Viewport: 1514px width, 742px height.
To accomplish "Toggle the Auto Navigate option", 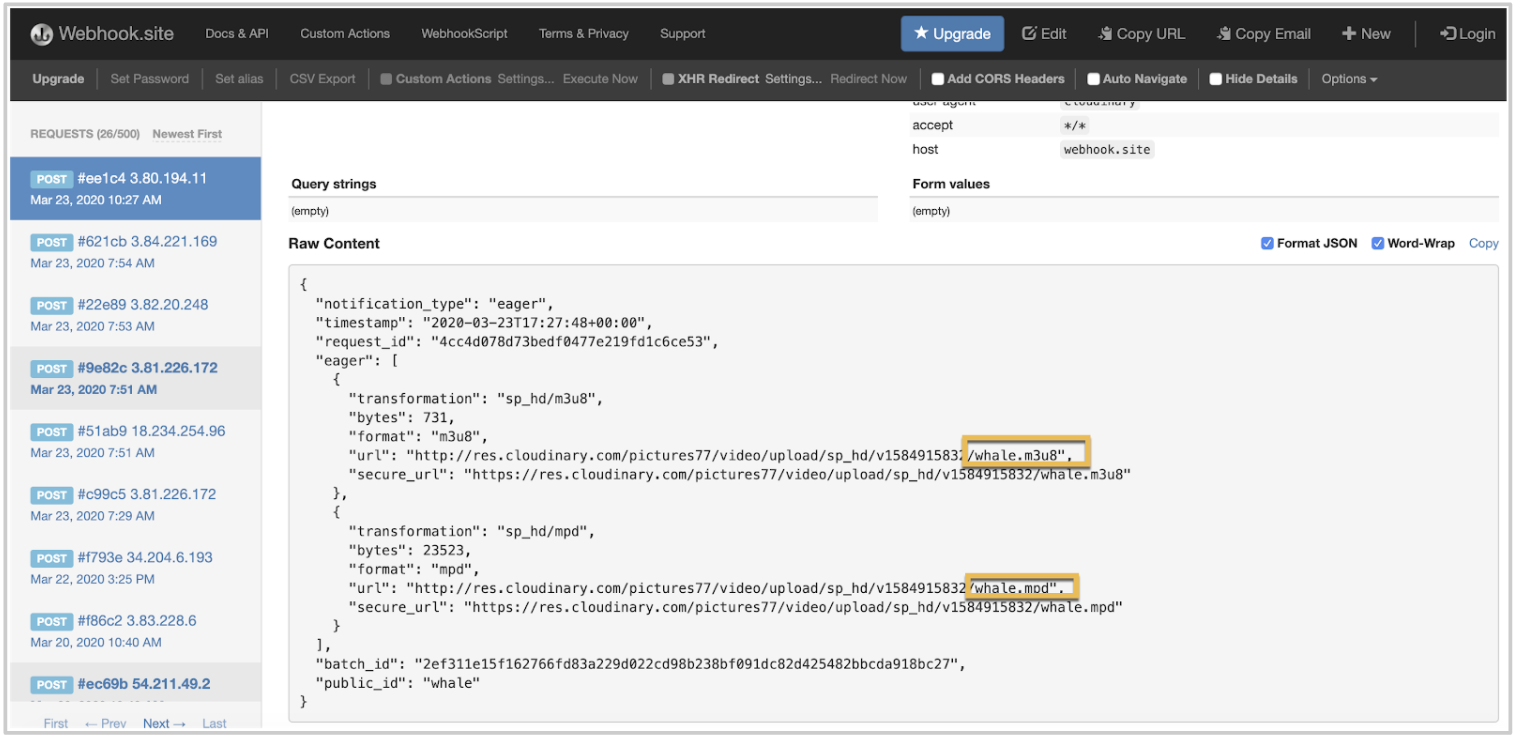I will click(x=1093, y=78).
